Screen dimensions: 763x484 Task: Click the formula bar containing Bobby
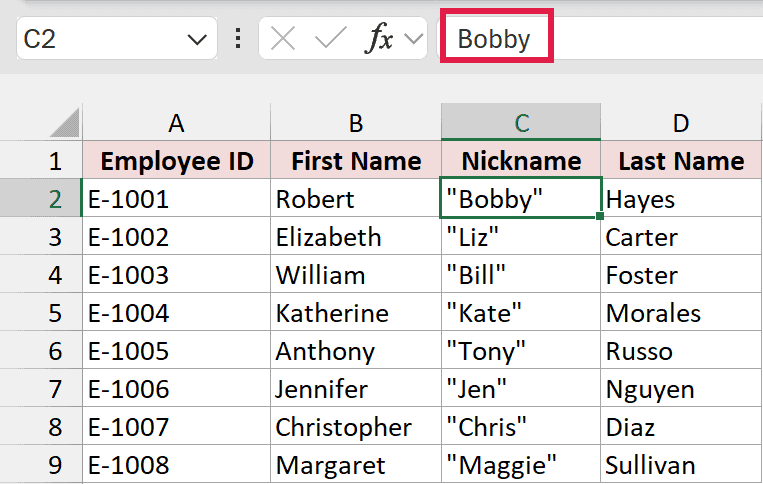(x=601, y=38)
